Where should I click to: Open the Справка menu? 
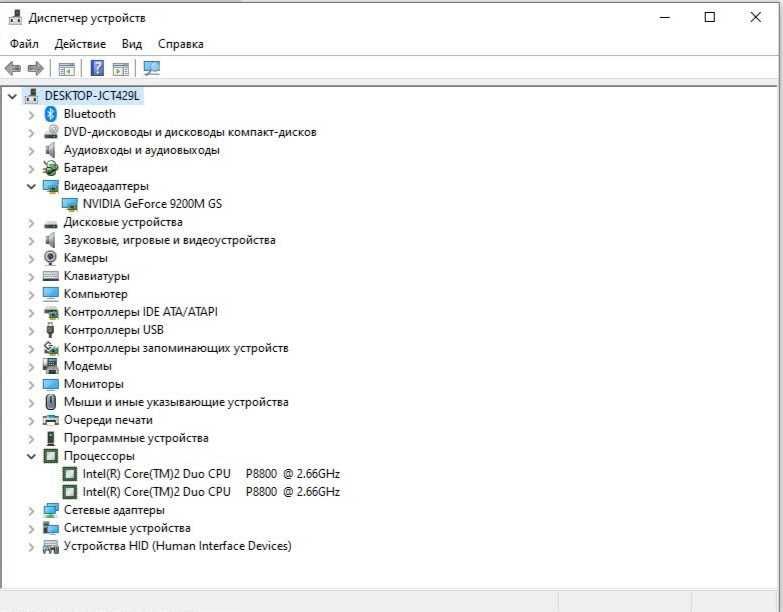181,44
